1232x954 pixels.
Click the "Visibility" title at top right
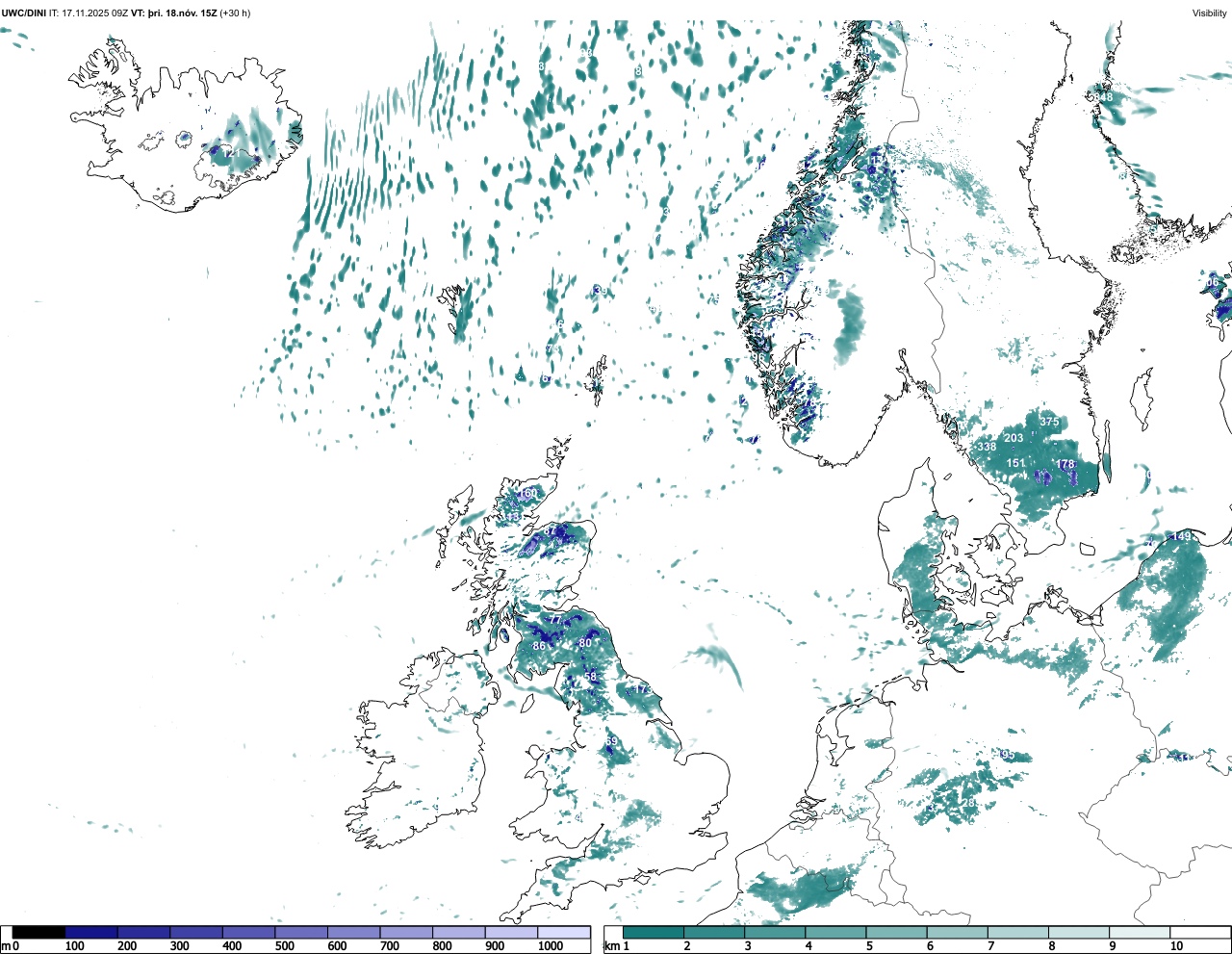1210,13
